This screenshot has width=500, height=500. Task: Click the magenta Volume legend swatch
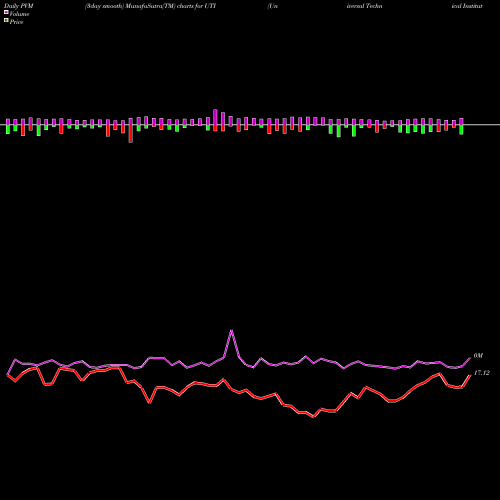pyautogui.click(x=6, y=13)
